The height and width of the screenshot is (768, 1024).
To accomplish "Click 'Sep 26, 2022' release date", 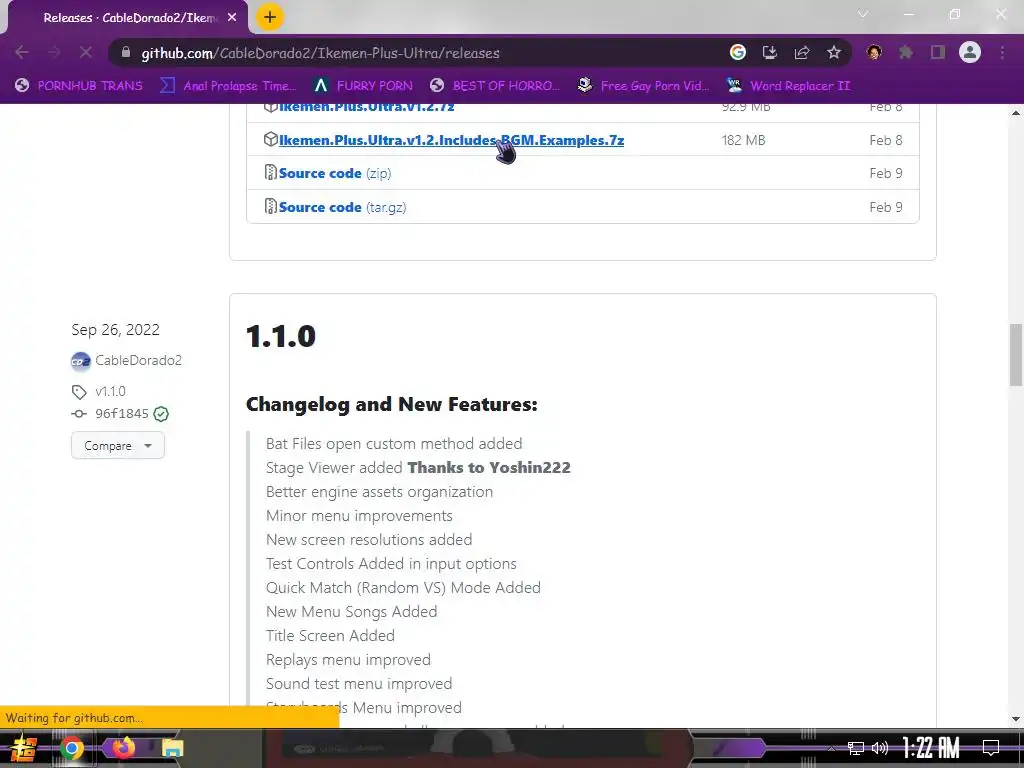I will coord(116,330).
